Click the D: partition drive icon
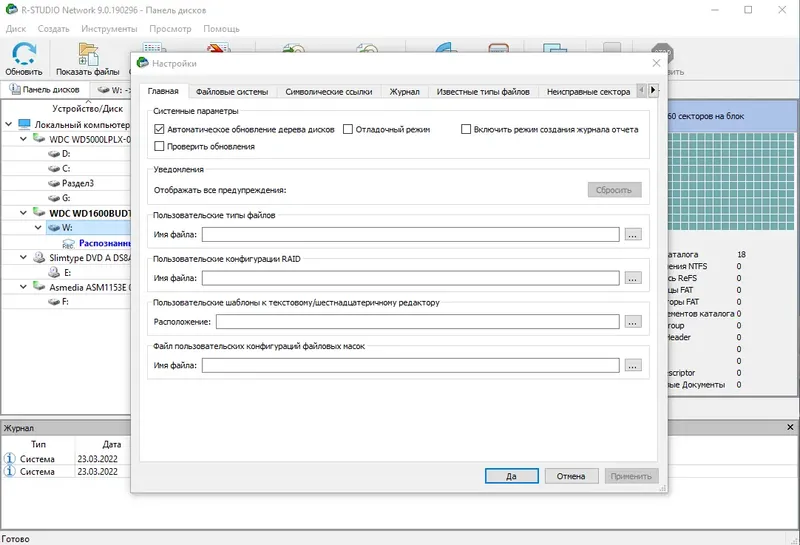This screenshot has height=545, width=800. pos(54,154)
